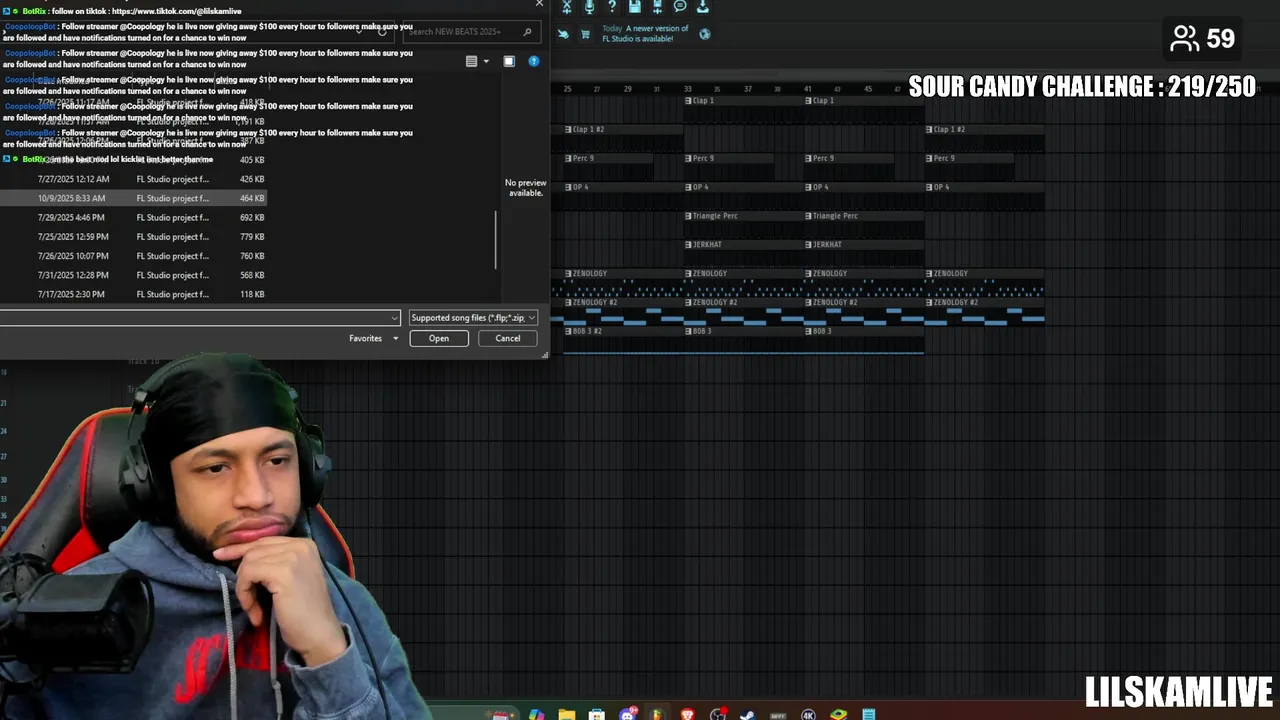Click the hand pointer icon beside the news panel
Image resolution: width=1280 pixels, height=720 pixels.
[563, 34]
